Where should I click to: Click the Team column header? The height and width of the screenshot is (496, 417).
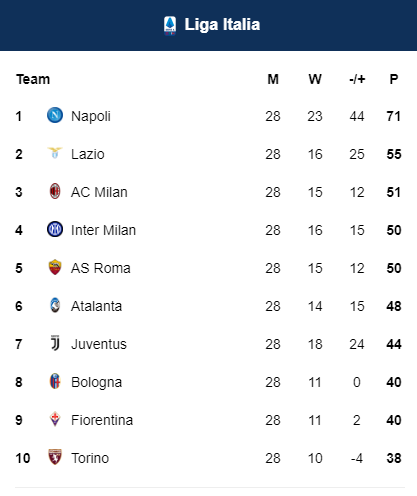tap(33, 79)
